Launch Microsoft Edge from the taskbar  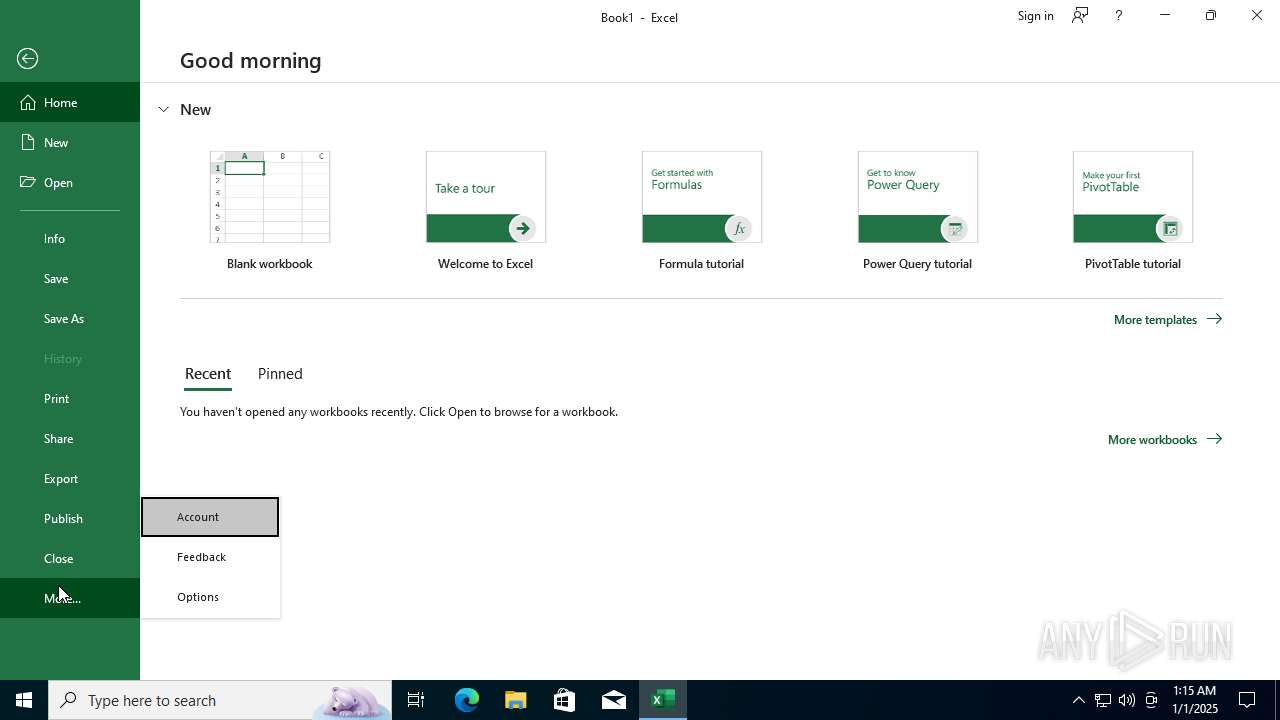(x=467, y=700)
